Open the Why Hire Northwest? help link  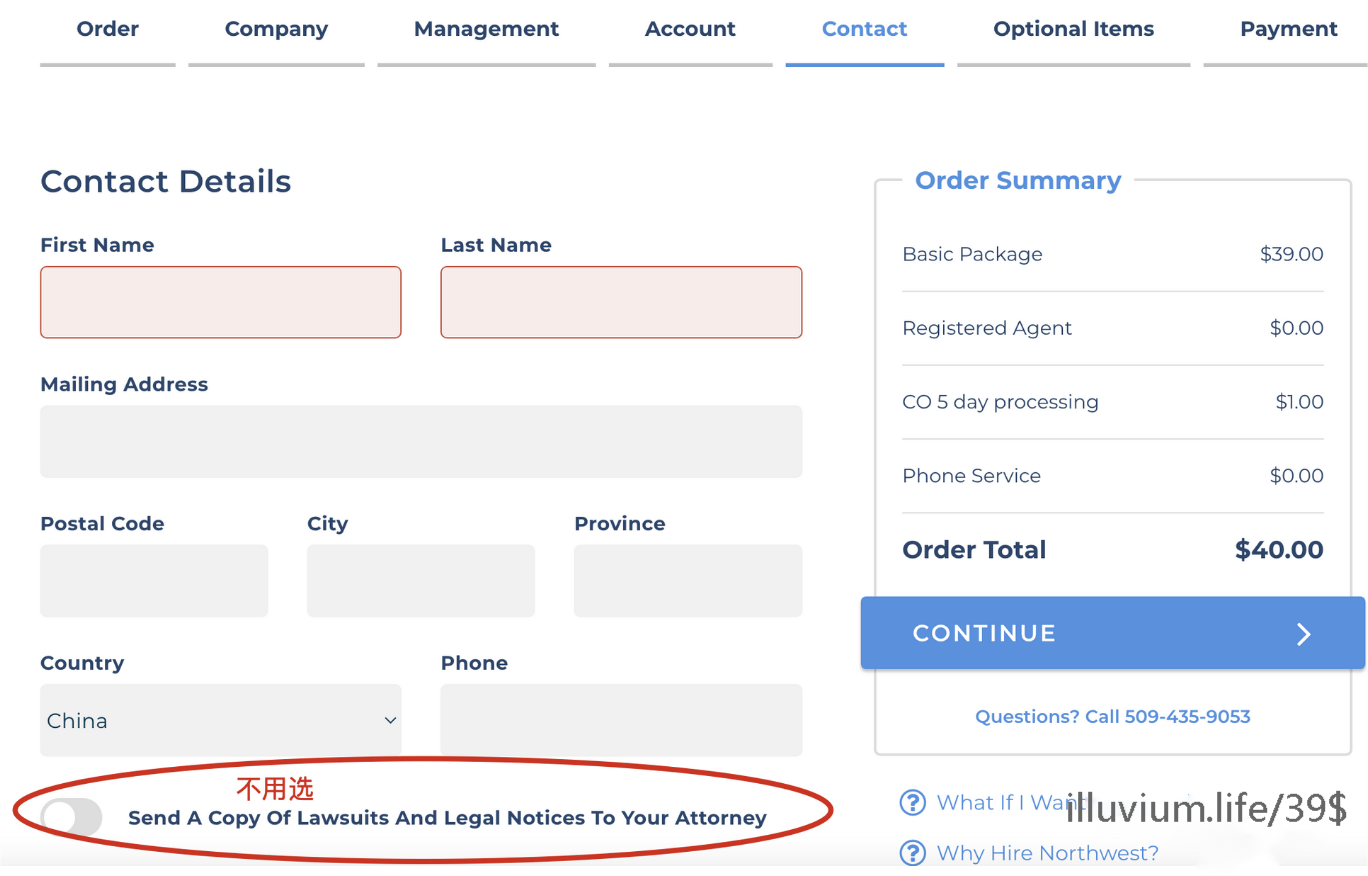click(x=1047, y=853)
